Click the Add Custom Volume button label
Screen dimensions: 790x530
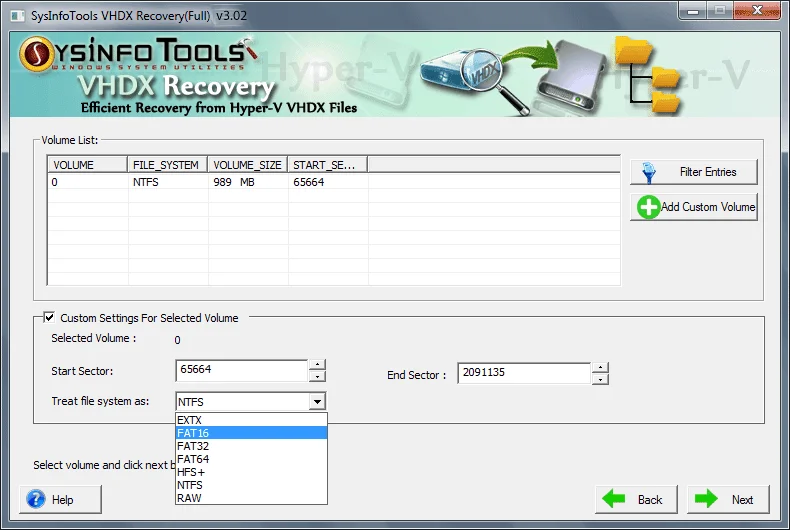[x=708, y=207]
